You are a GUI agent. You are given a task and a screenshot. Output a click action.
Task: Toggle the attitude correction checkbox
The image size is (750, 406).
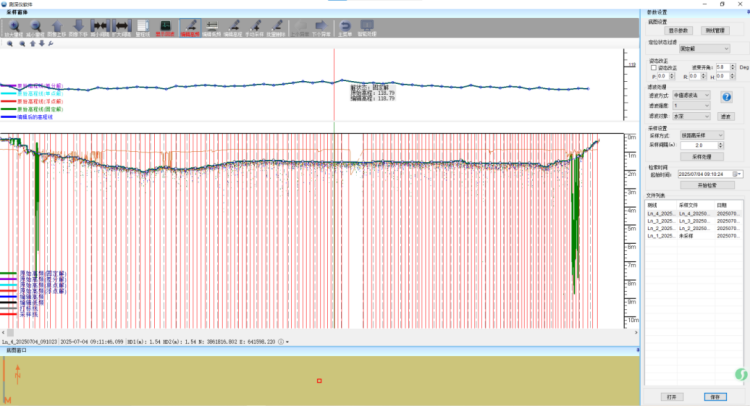pyautogui.click(x=653, y=68)
